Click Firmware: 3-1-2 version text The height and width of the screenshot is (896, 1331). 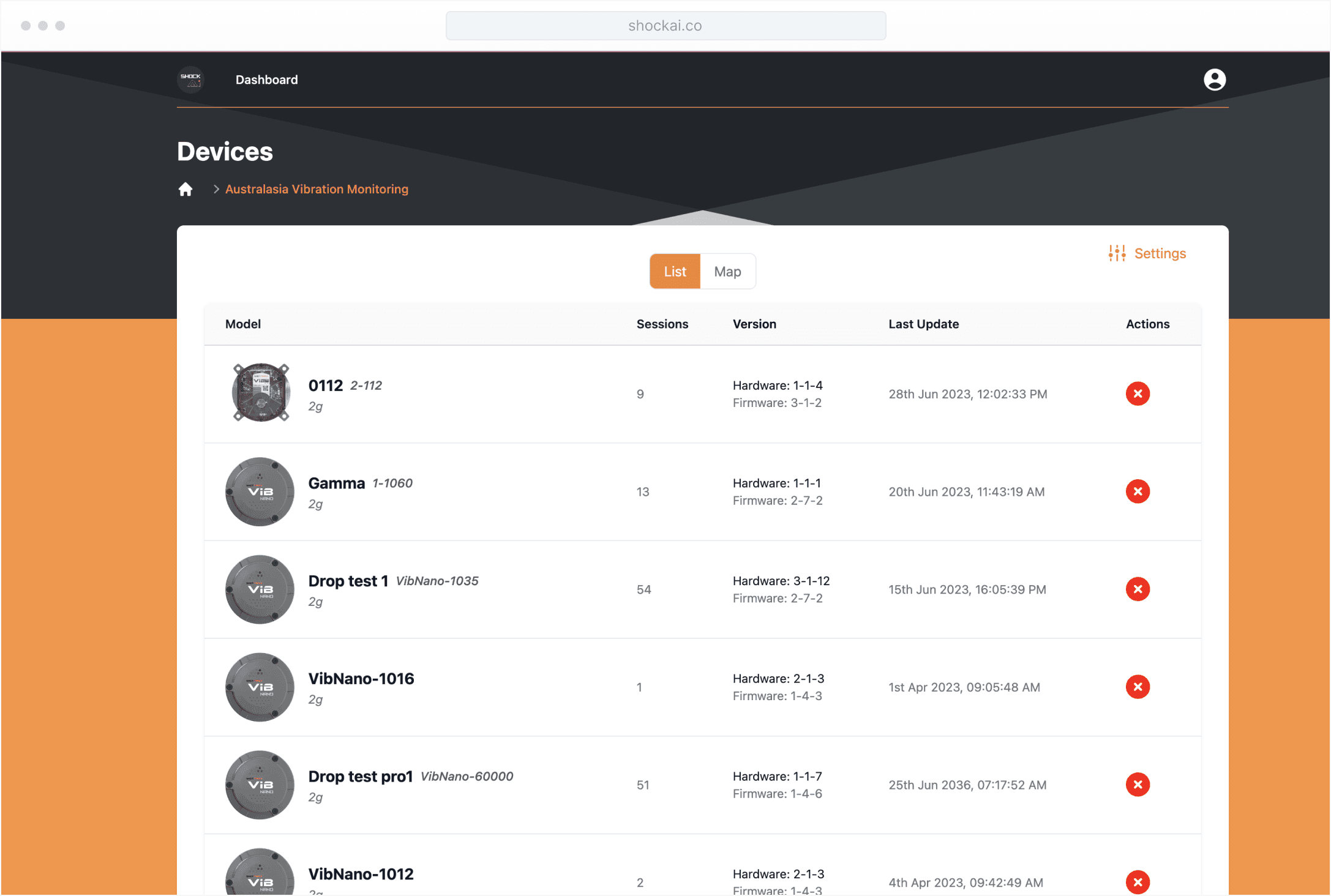[777, 403]
